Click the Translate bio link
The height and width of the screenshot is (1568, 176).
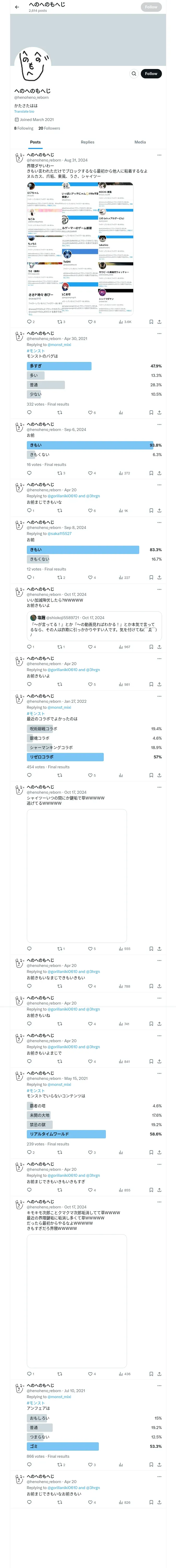(x=24, y=111)
